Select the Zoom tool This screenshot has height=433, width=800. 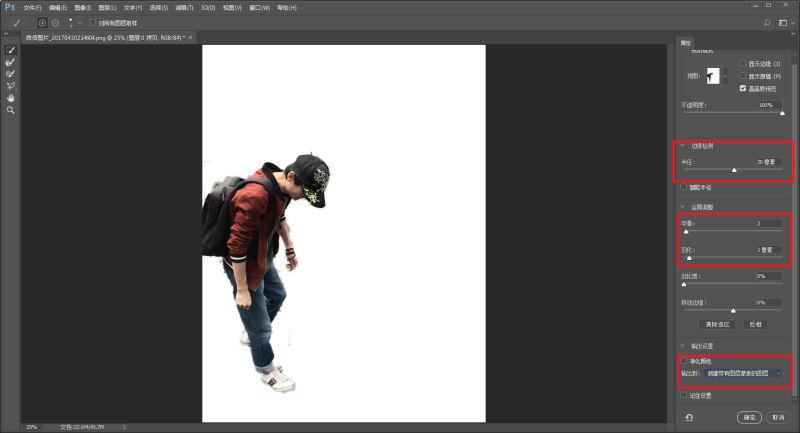pos(11,110)
